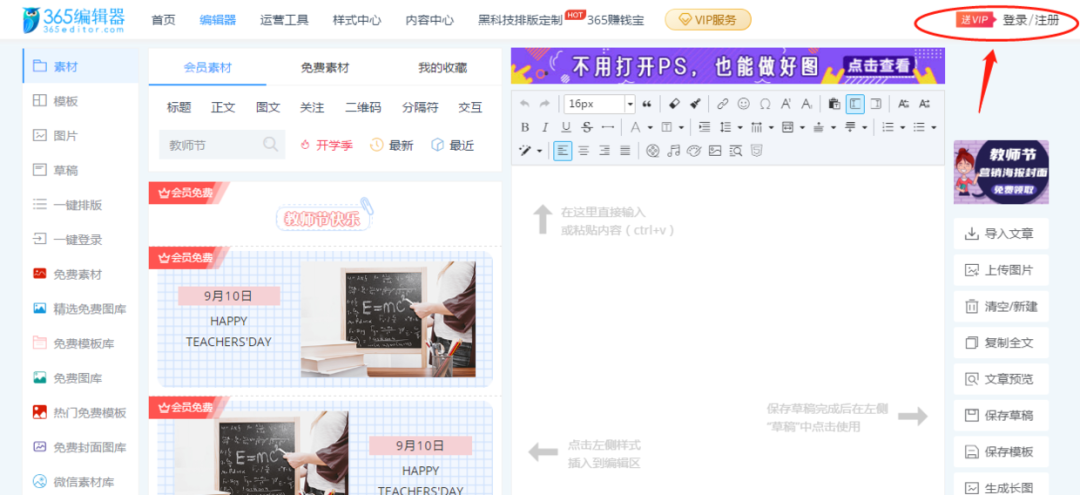Apply subscript with the A-subscript icon
The image size is (1080, 495).
pyautogui.click(x=807, y=104)
